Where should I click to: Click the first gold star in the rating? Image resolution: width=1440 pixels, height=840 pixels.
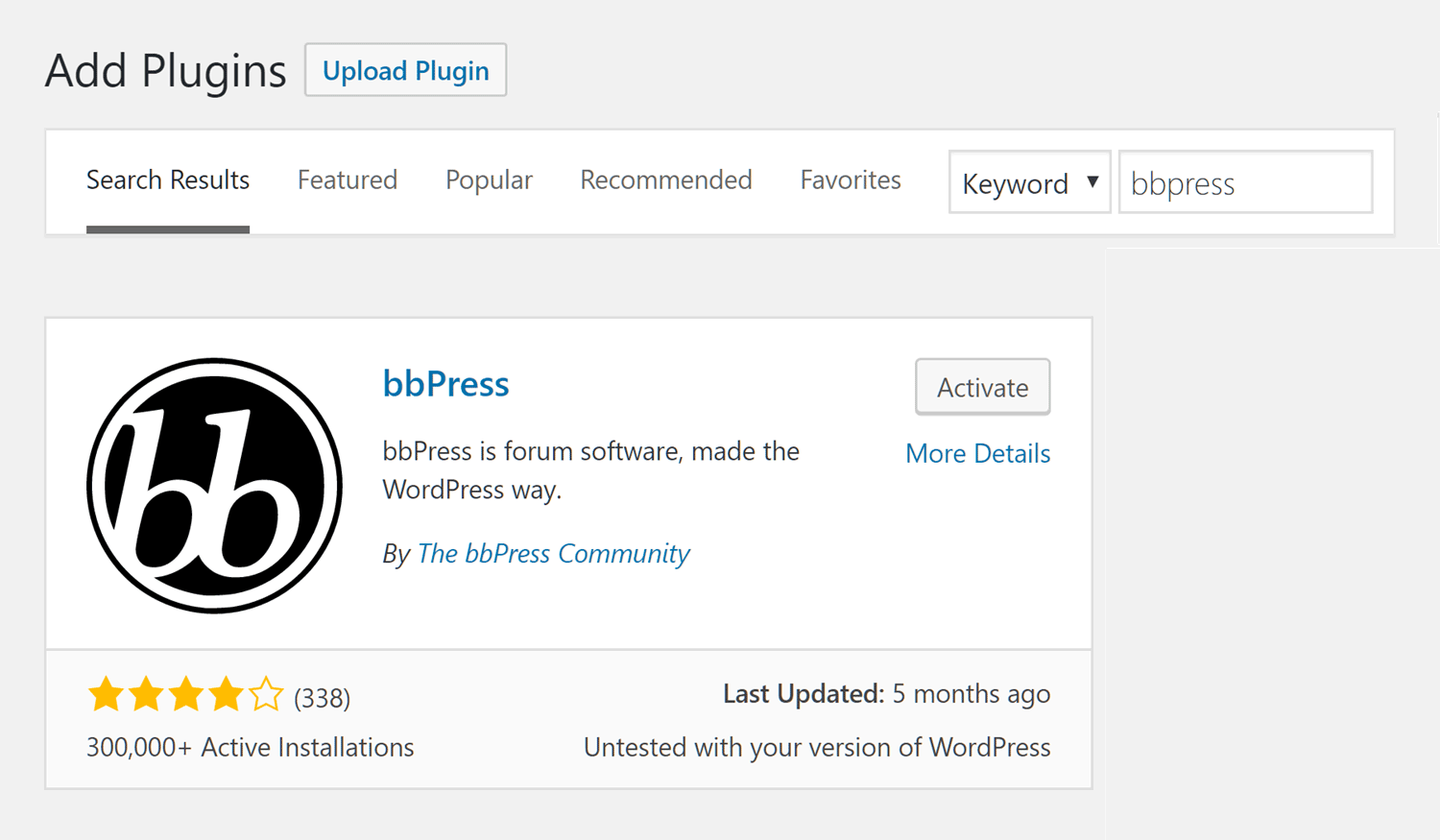106,693
